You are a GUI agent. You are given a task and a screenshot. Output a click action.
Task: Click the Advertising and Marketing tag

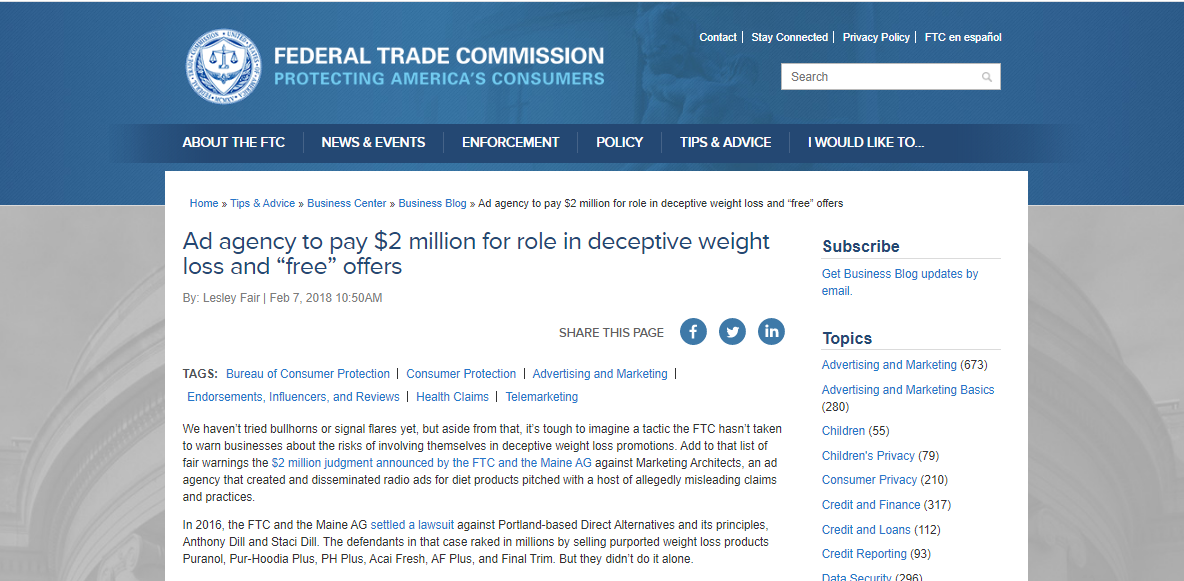[600, 374]
